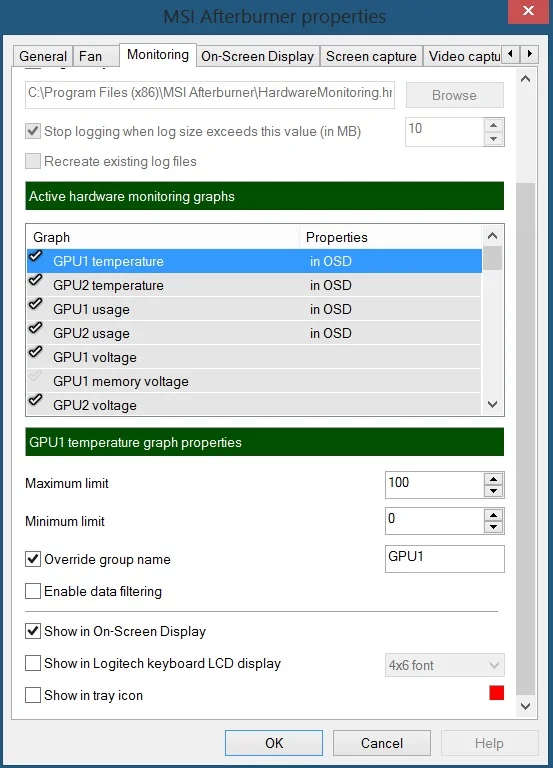Click the Graph column header

(x=163, y=237)
